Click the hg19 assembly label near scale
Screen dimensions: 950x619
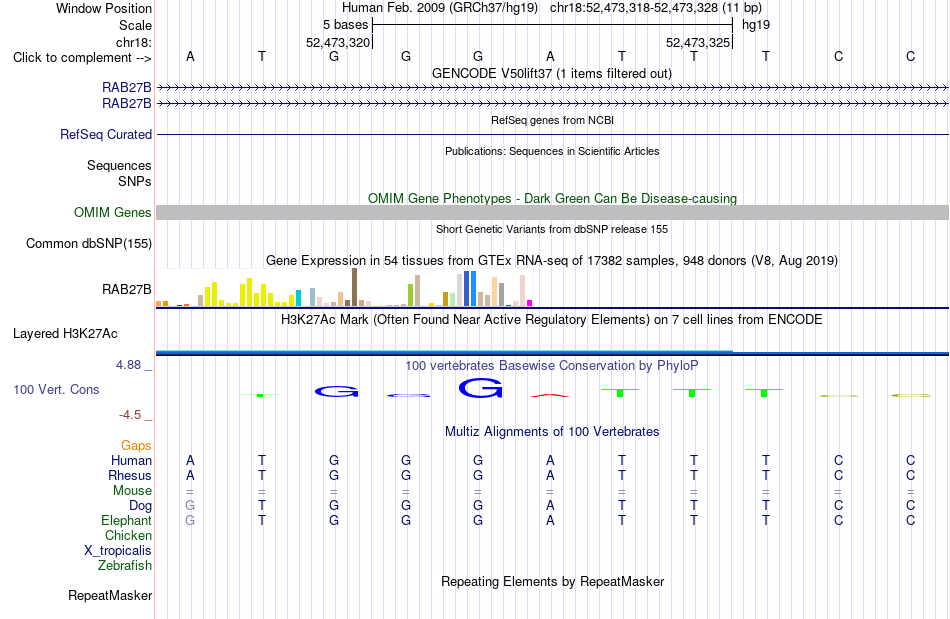pyautogui.click(x=756, y=25)
